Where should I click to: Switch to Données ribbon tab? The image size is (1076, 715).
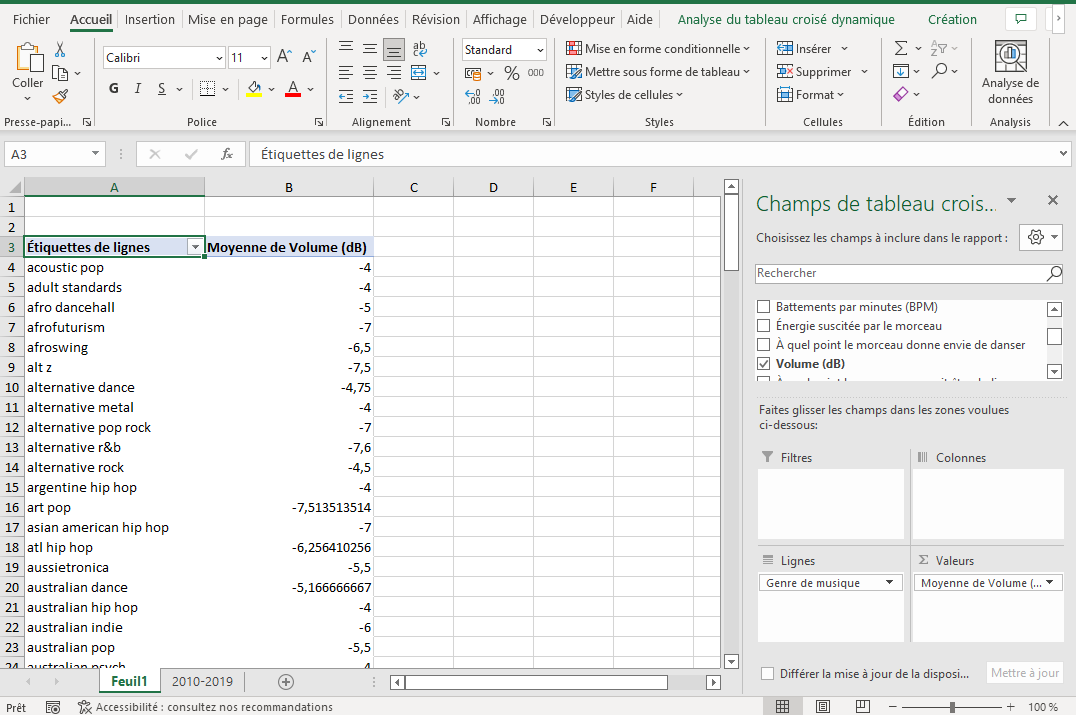pos(373,19)
